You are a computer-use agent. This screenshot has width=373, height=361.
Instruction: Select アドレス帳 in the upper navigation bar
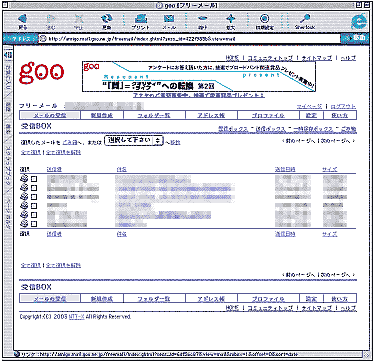(x=211, y=115)
